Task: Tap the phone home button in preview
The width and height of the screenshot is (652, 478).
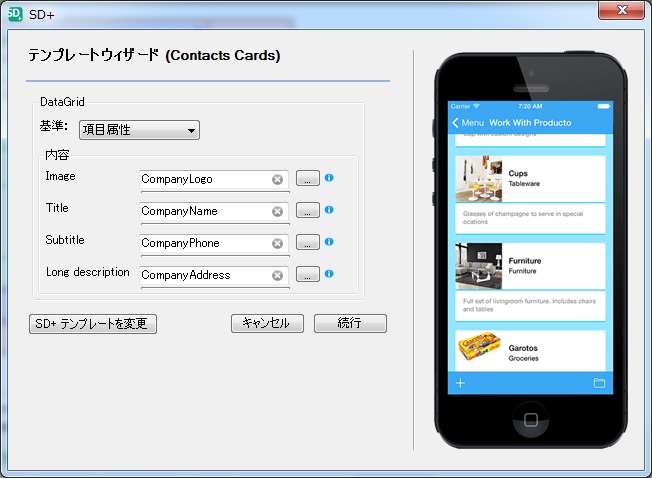Action: pyautogui.click(x=531, y=419)
